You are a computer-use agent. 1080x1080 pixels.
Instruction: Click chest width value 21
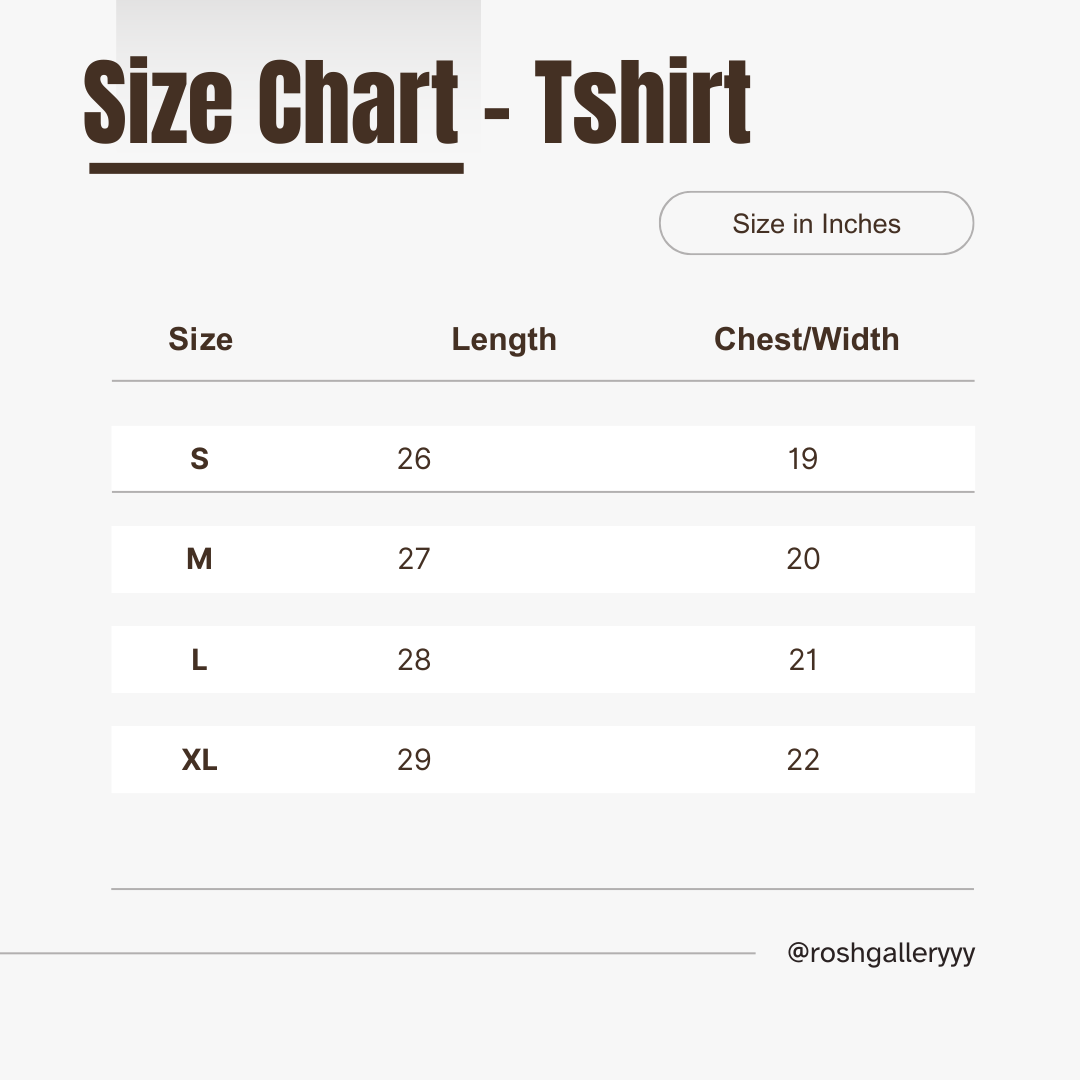[x=803, y=660]
